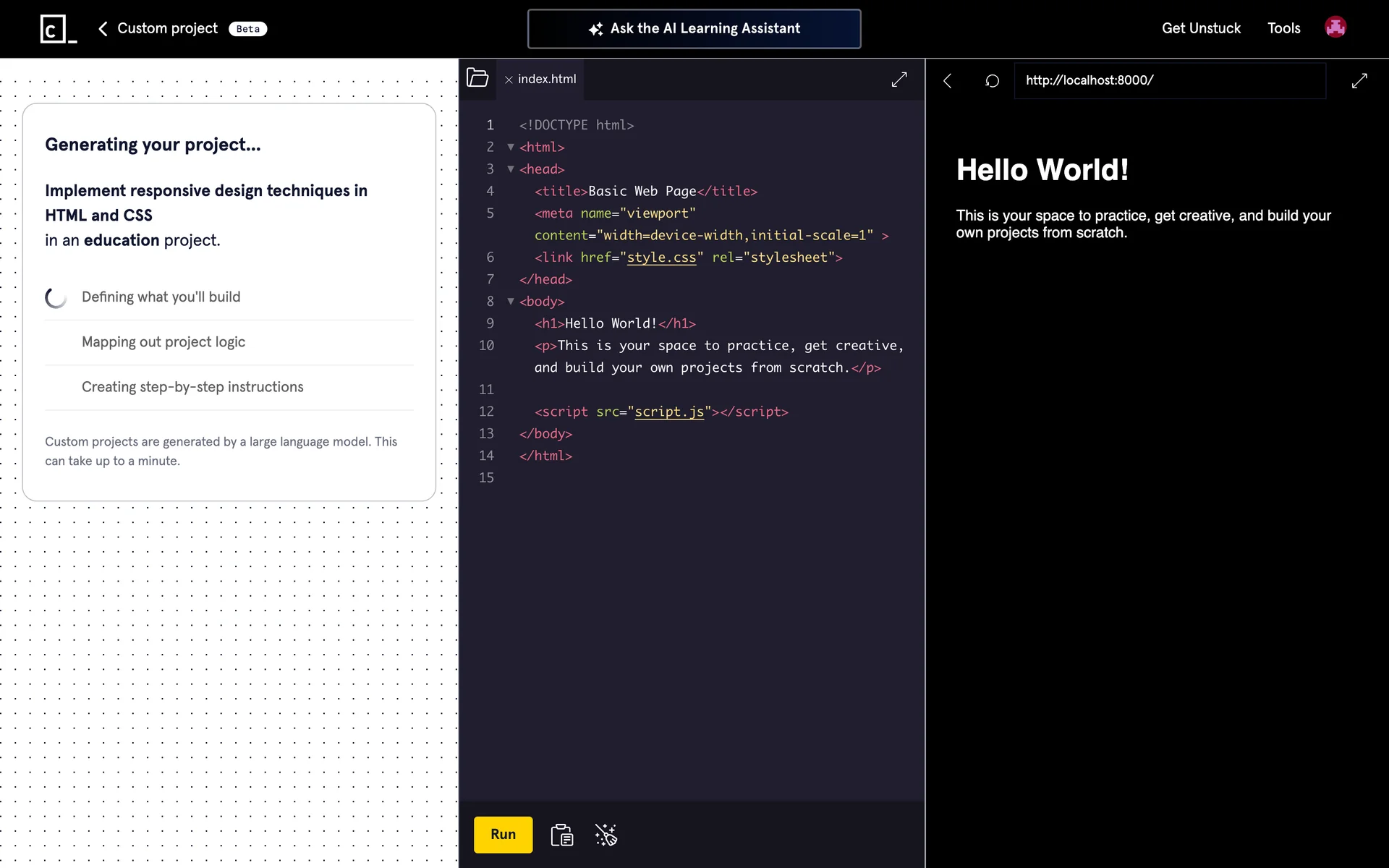The image size is (1389, 868).
Task: Collapse the head tag fold arrow
Action: (x=511, y=169)
